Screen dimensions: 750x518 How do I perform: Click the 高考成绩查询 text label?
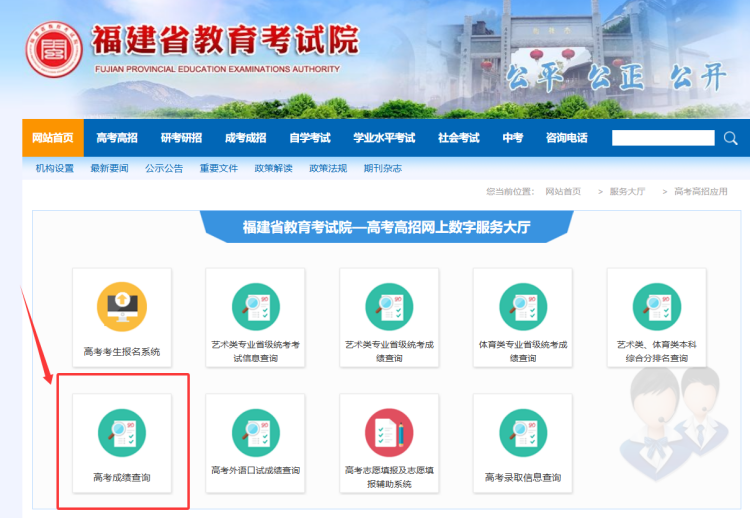[x=122, y=477]
